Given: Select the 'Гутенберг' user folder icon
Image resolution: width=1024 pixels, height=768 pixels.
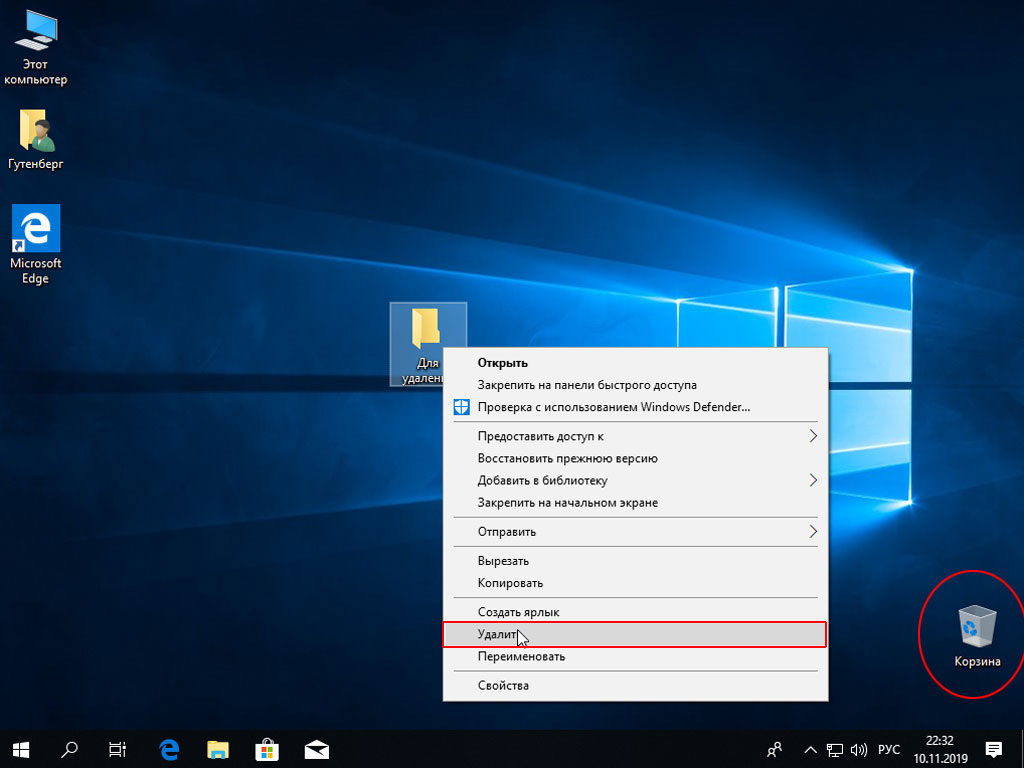Looking at the screenshot, I should pos(35,140).
